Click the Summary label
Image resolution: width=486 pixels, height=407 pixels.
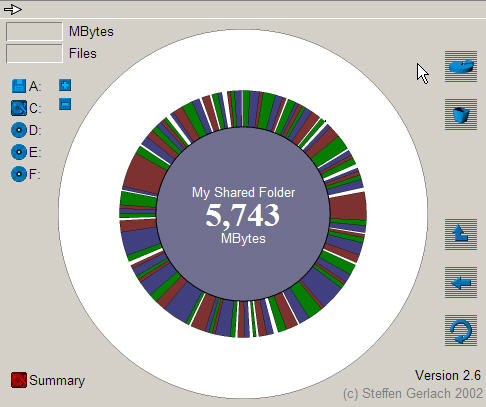tap(57, 381)
